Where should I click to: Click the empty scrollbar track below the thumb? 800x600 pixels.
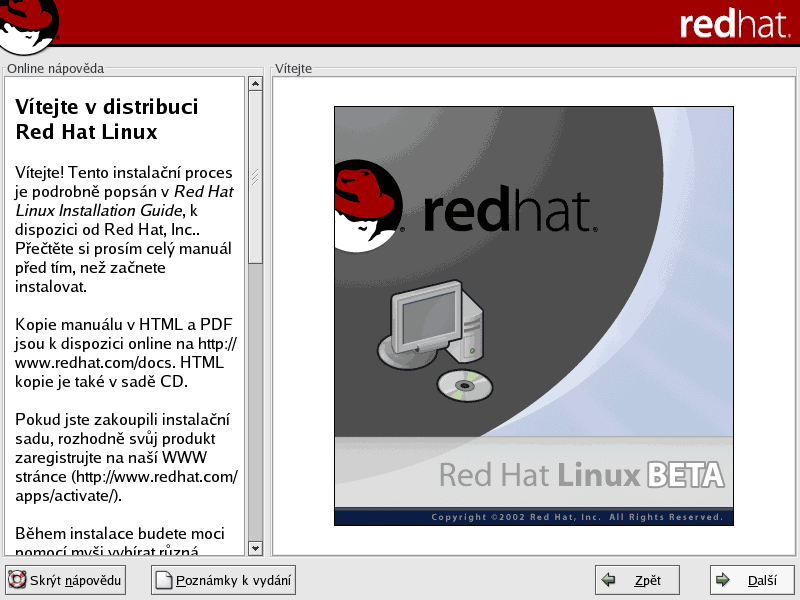pos(255,400)
